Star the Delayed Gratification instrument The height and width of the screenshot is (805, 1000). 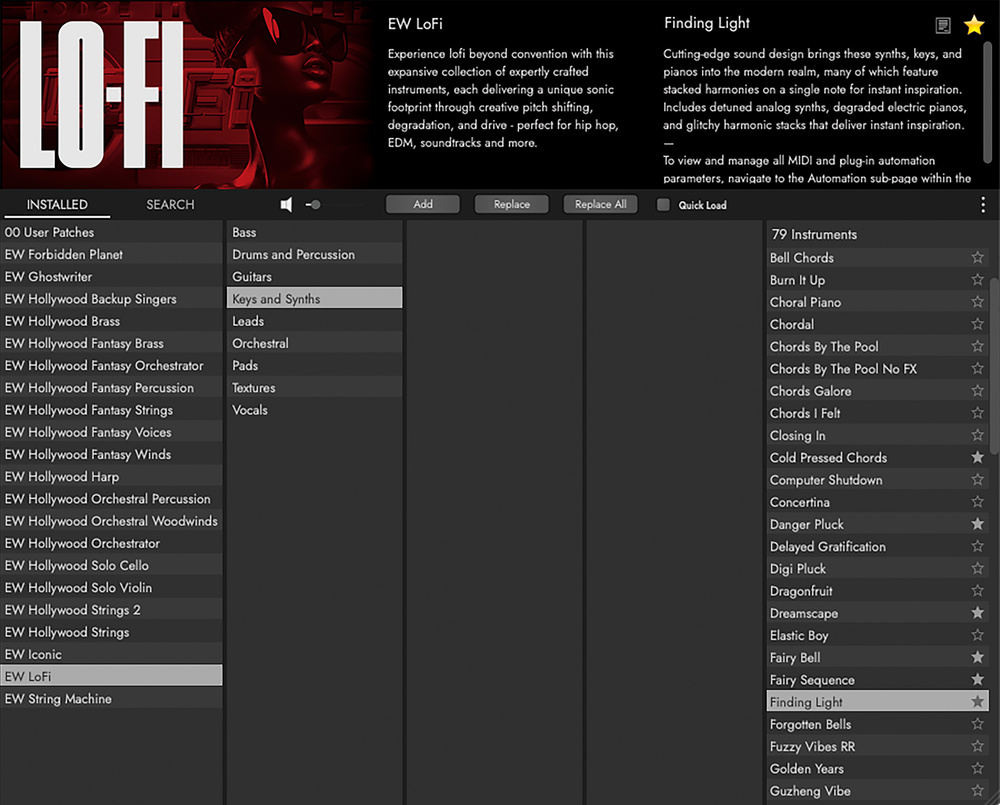click(x=977, y=546)
